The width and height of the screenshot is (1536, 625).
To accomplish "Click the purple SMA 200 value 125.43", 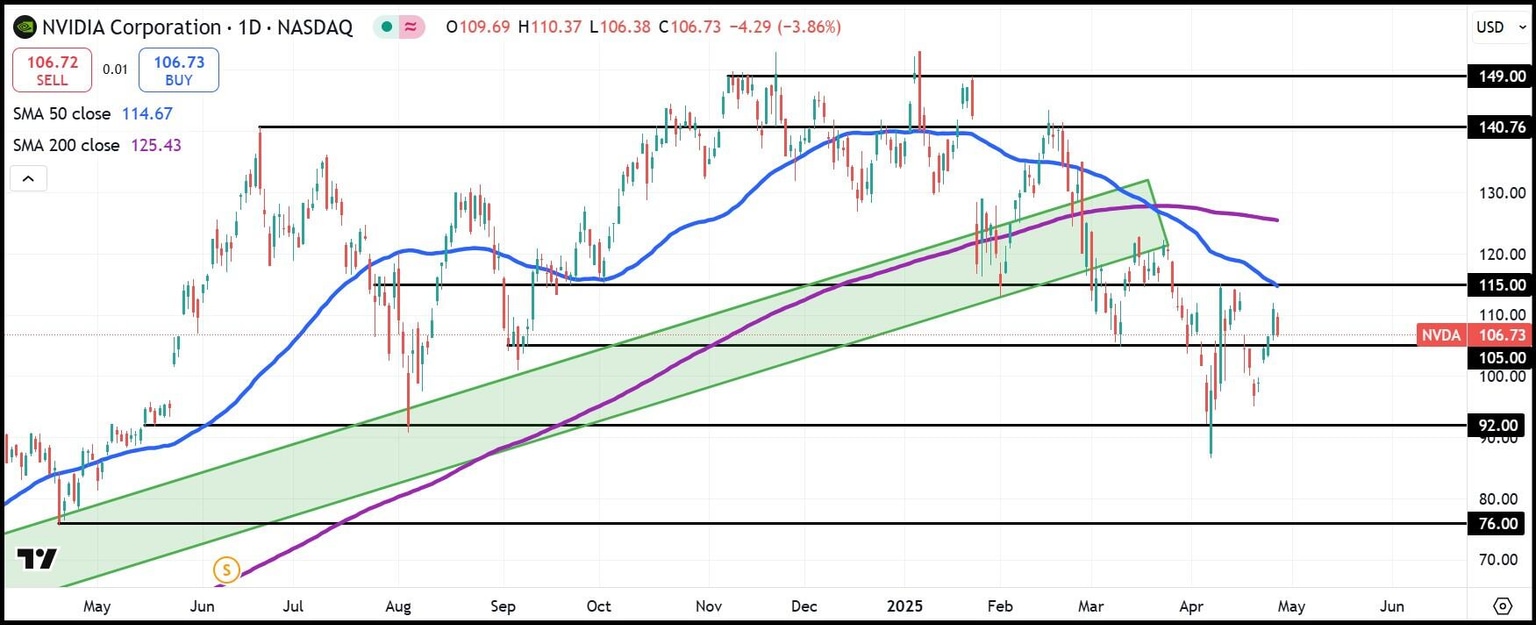I will coord(155,145).
